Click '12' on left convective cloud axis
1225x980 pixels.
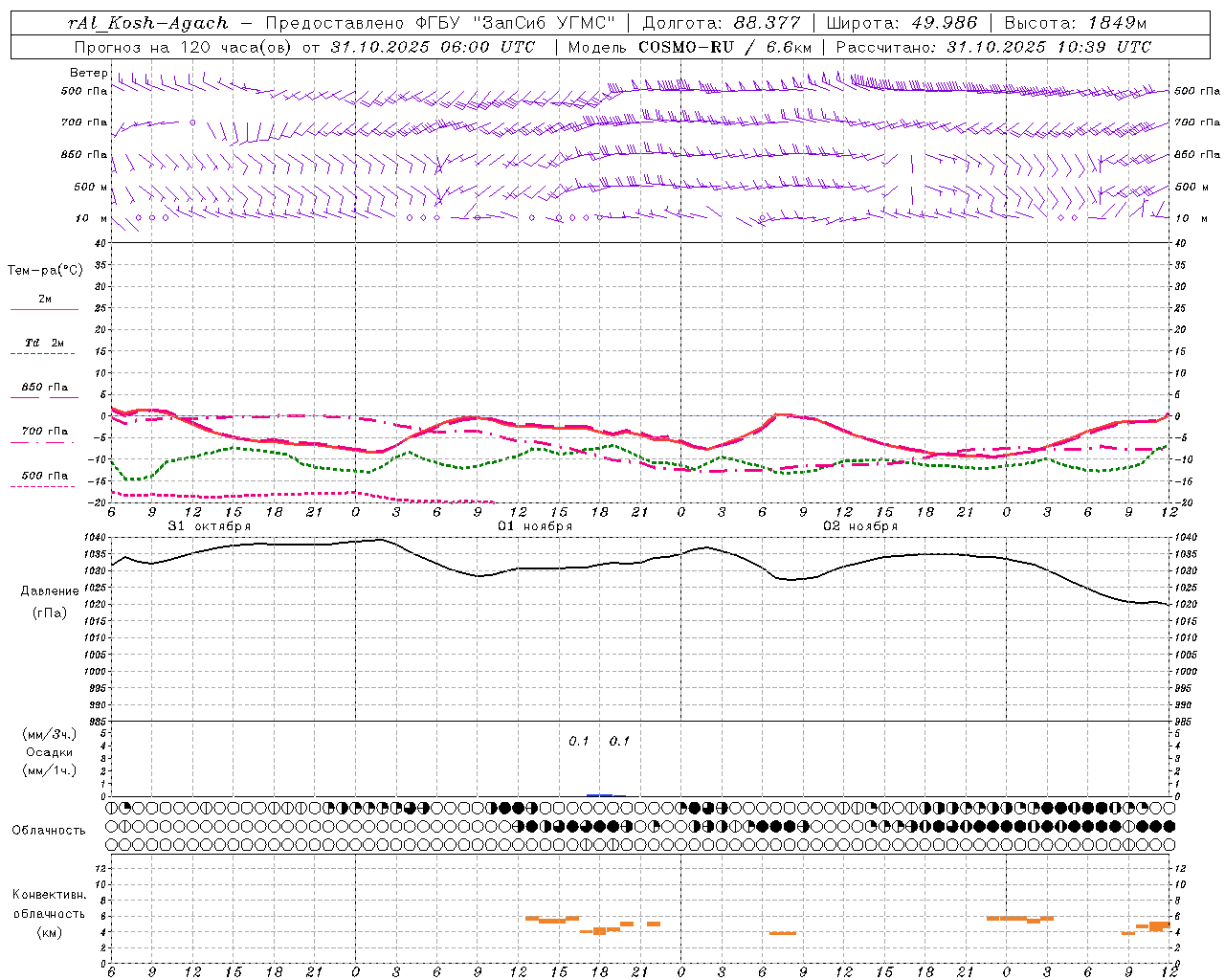coord(101,868)
